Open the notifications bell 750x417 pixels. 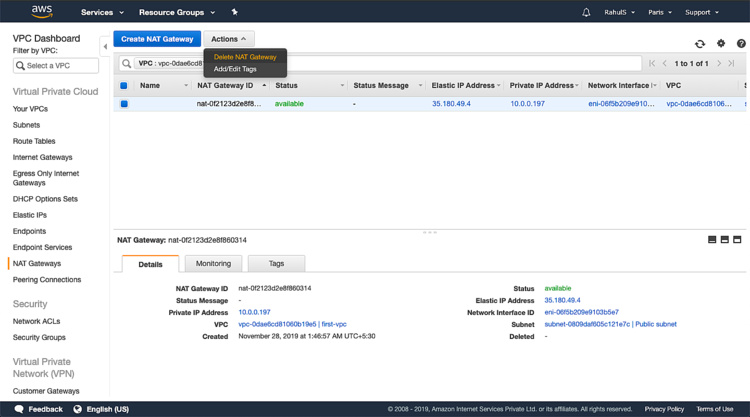pyautogui.click(x=586, y=12)
